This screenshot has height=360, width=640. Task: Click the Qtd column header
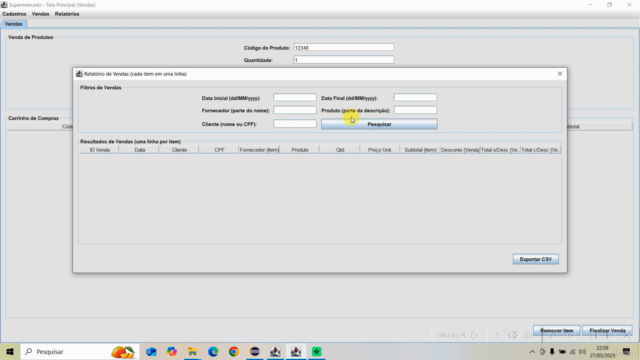(340, 150)
